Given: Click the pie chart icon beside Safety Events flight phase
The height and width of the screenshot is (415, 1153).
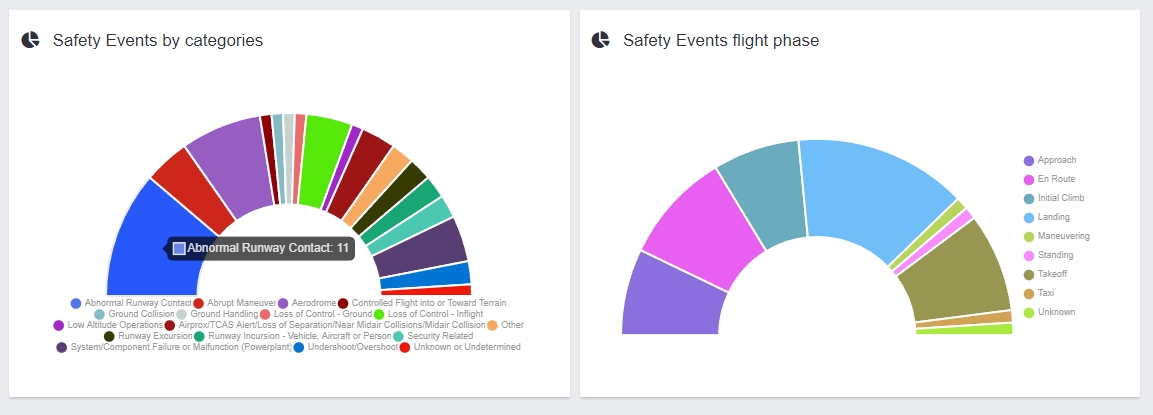Looking at the screenshot, I should tap(601, 40).
